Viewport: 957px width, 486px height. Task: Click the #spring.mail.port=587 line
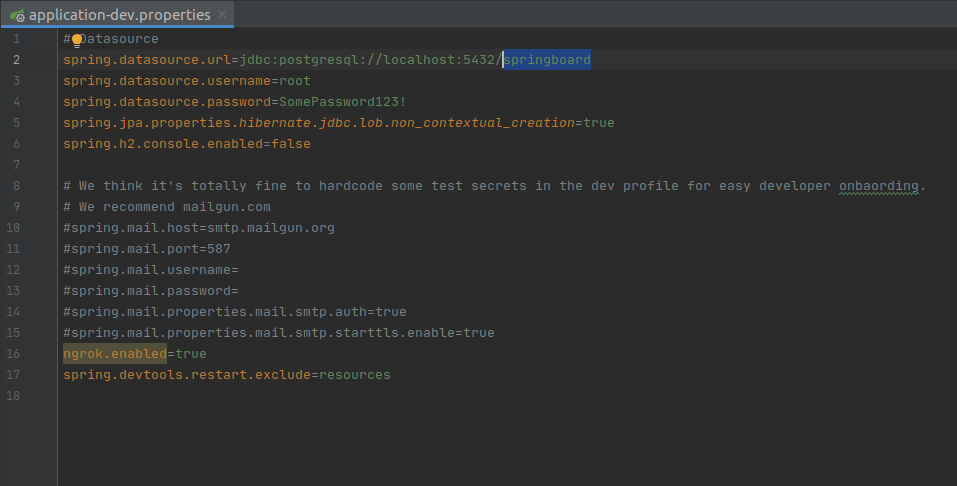147,248
